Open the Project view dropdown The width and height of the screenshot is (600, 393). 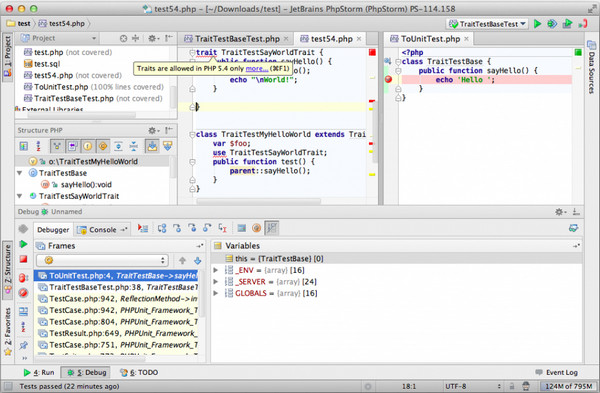tap(59, 38)
